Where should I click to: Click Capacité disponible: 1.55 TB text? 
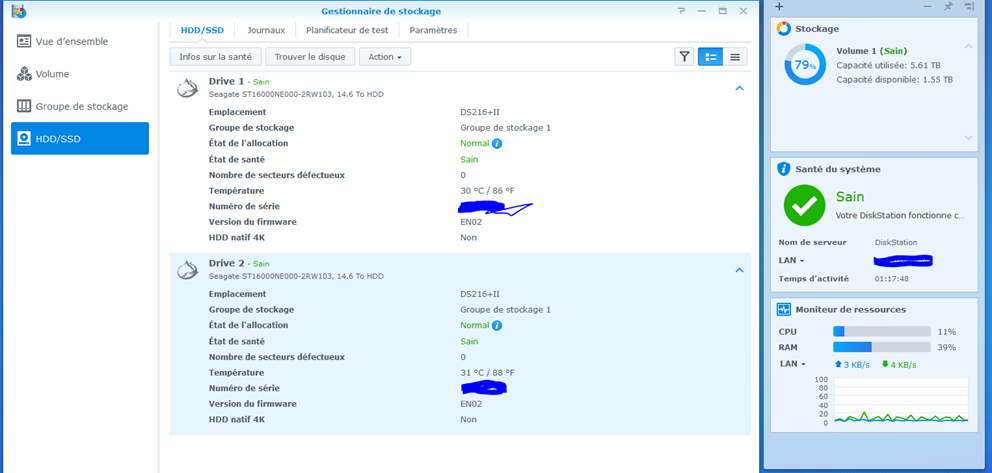[x=895, y=80]
